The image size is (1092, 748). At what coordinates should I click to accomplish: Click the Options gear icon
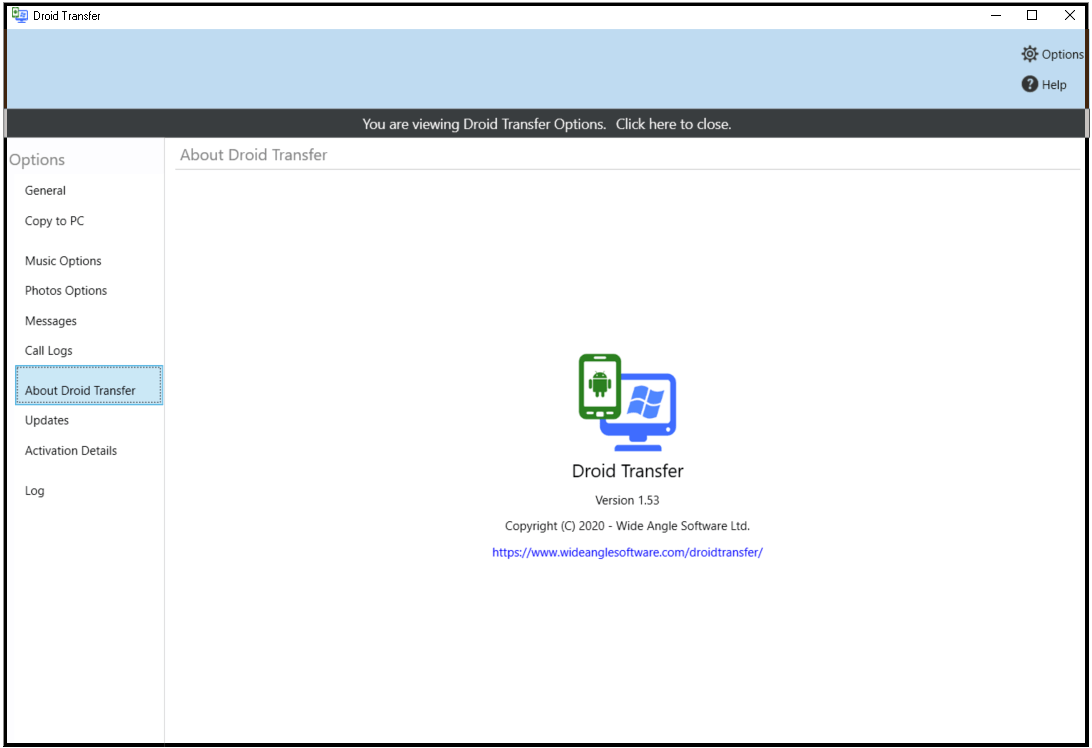coord(1029,54)
